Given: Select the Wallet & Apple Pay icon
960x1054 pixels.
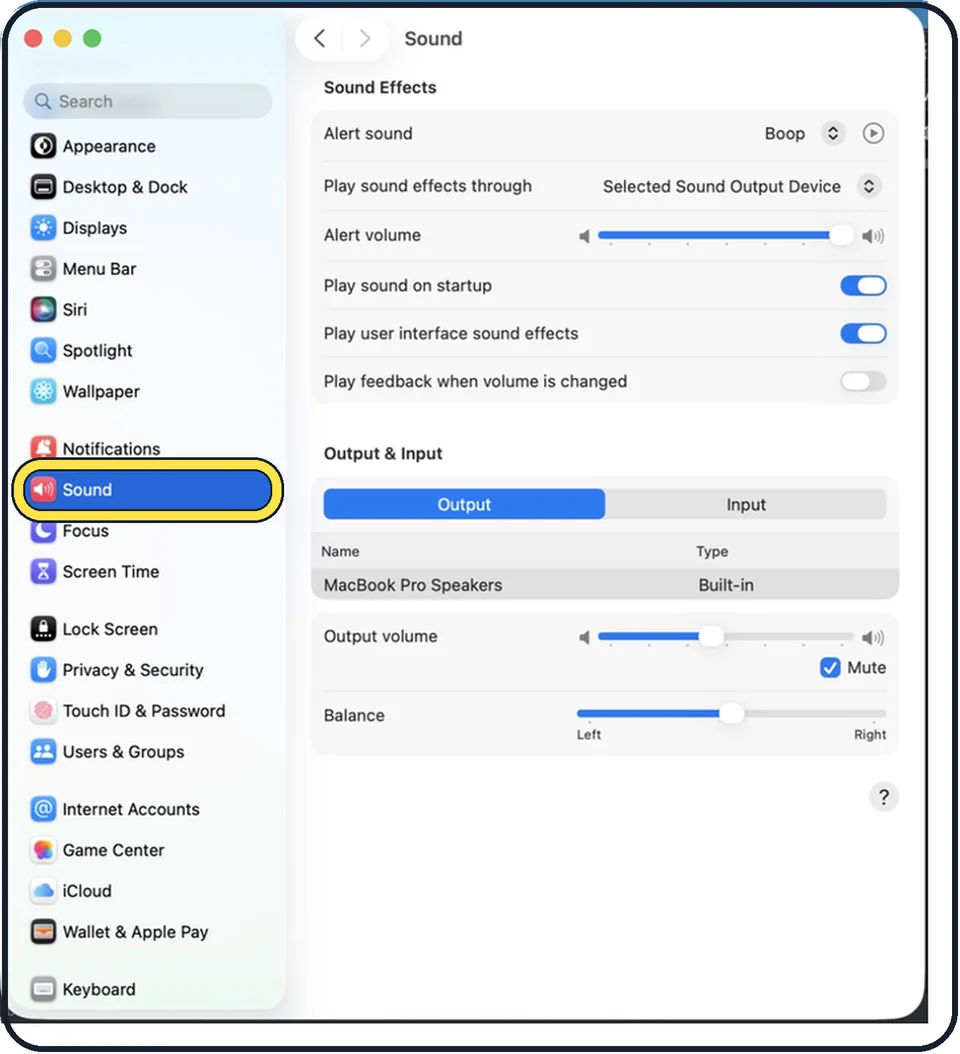Looking at the screenshot, I should click(x=44, y=932).
